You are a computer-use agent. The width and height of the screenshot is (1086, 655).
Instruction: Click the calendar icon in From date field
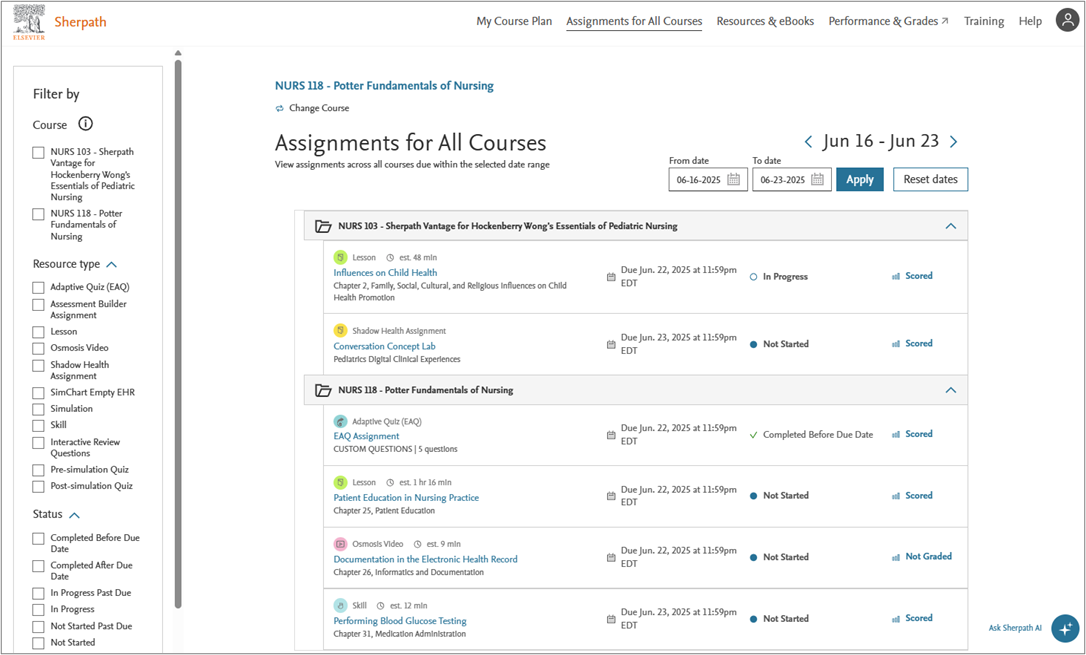click(x=733, y=179)
